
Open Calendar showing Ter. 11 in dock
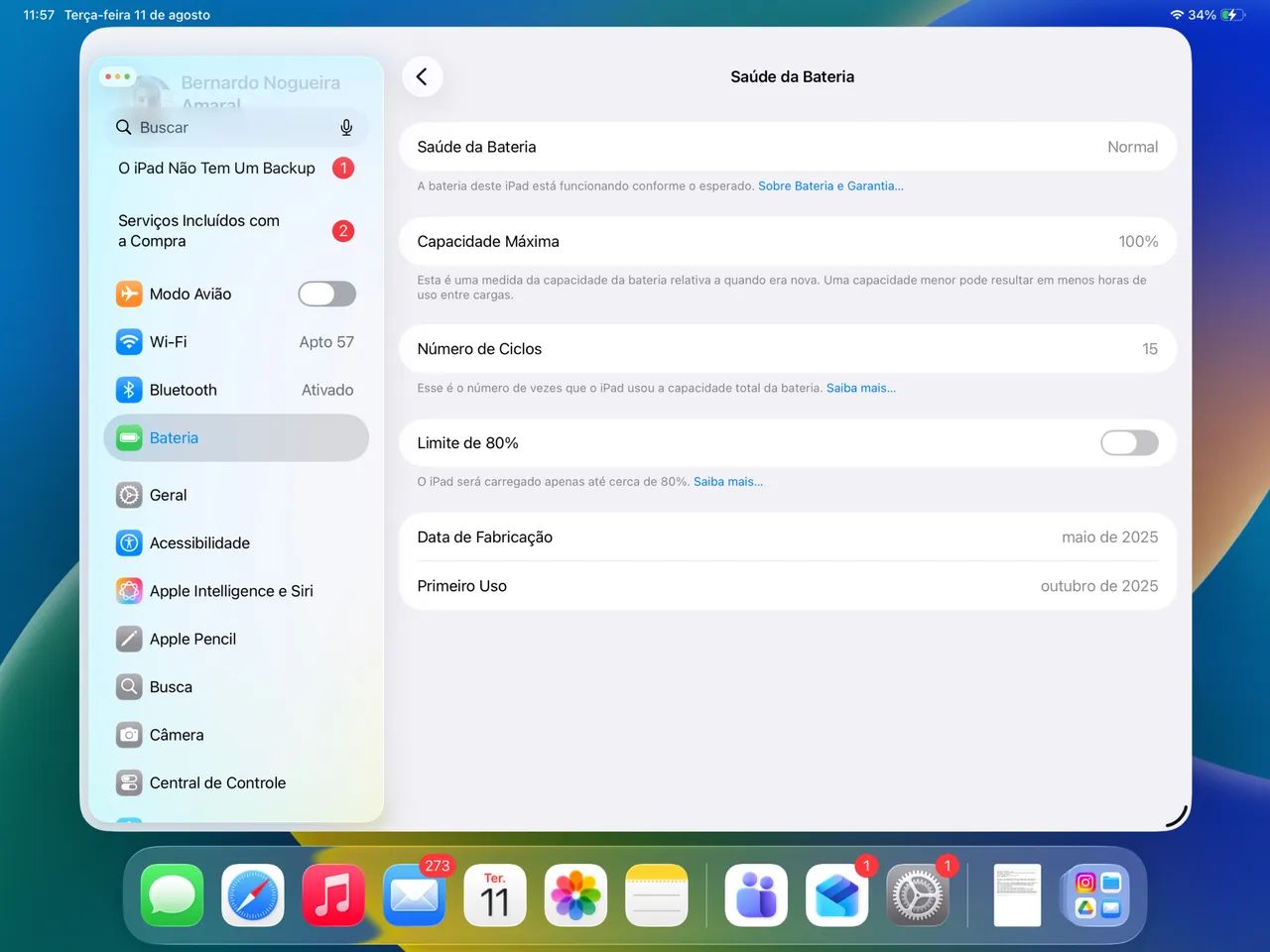point(495,895)
